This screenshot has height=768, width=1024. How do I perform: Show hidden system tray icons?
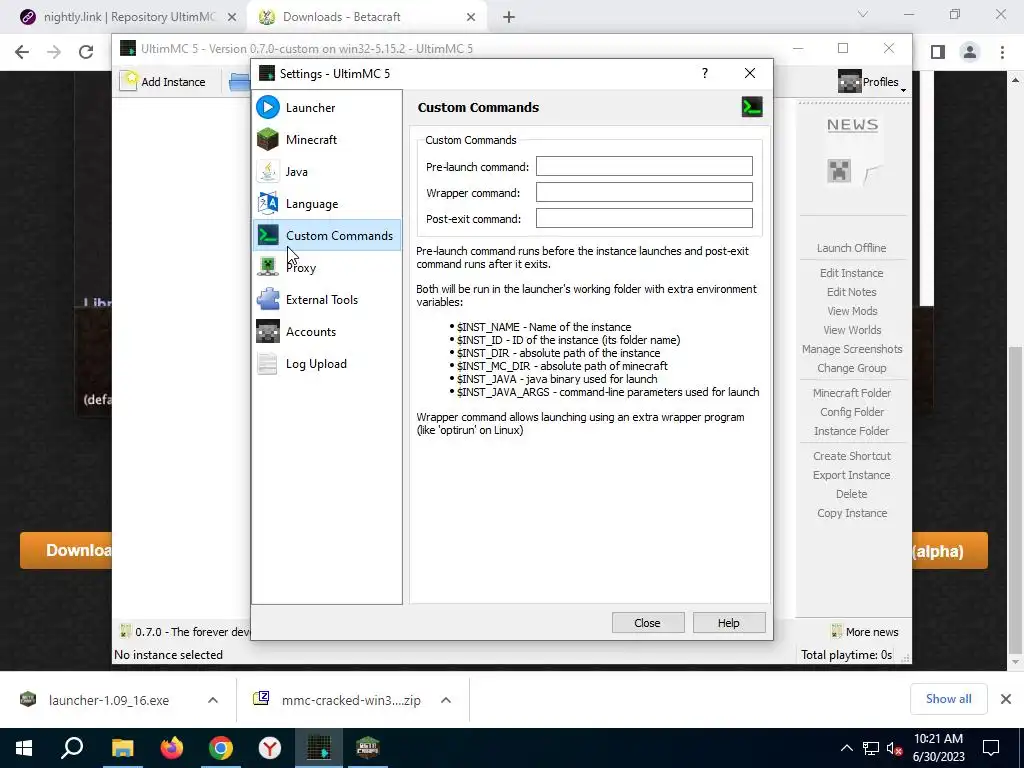[x=846, y=748]
